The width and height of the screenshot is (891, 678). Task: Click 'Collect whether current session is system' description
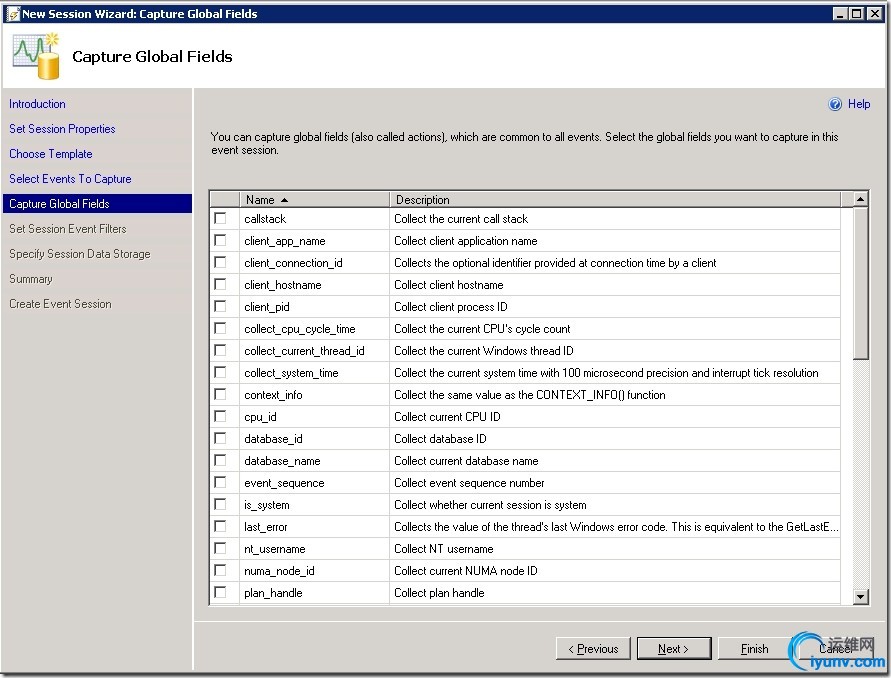(x=490, y=505)
